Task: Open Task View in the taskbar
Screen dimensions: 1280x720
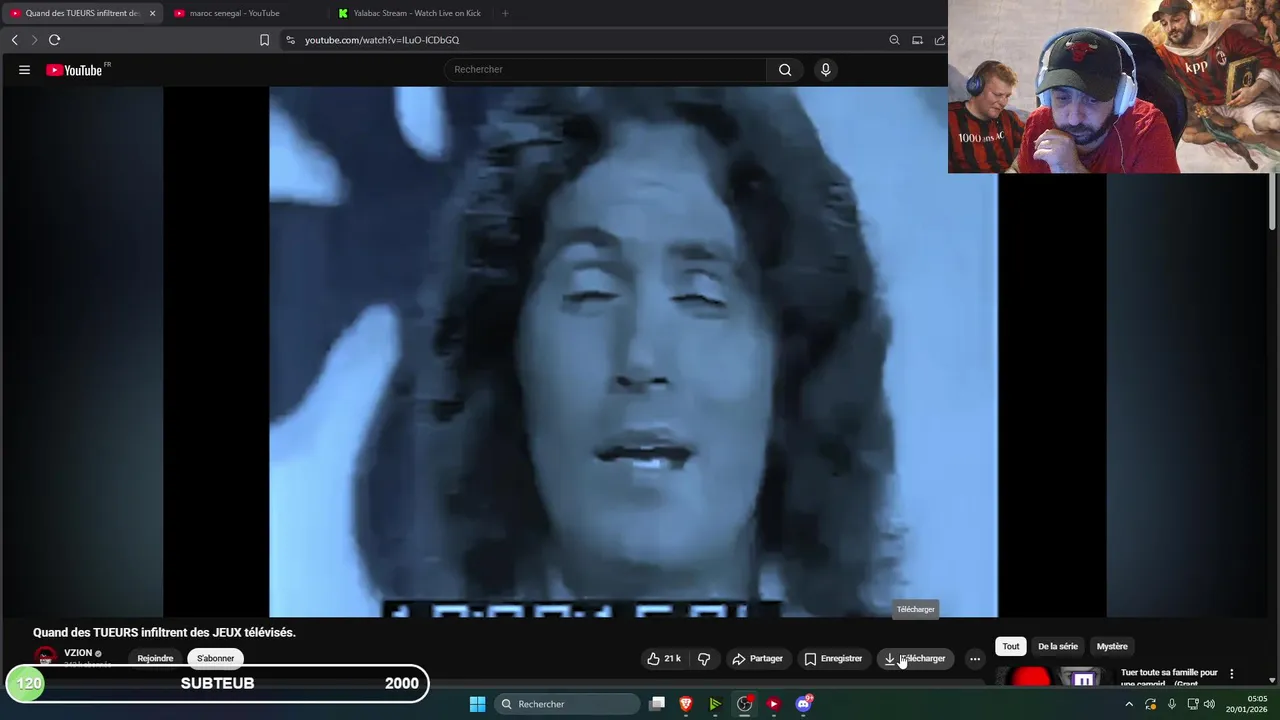Action: [657, 704]
